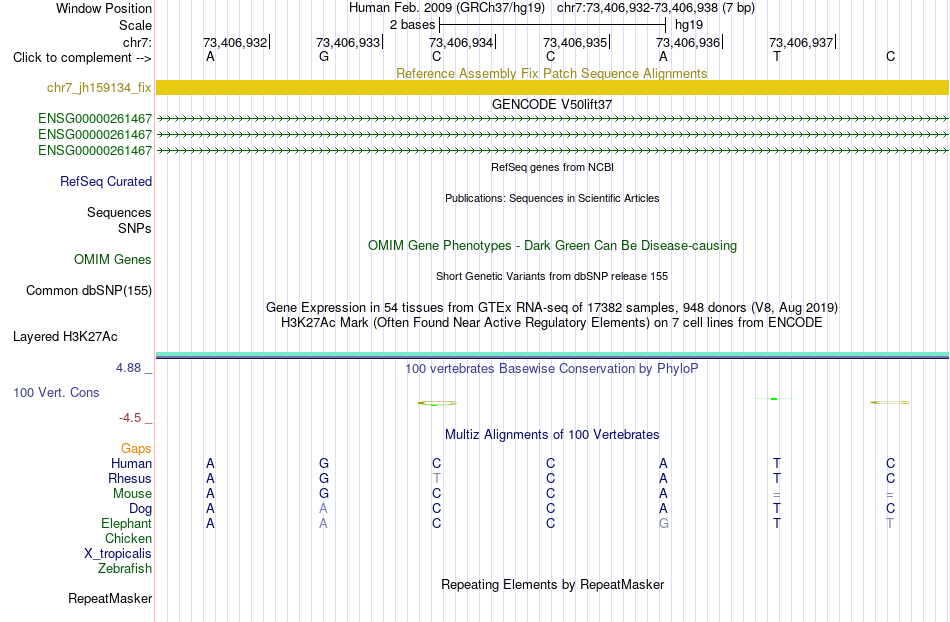Click the yellow fix patch alignment bar
Image resolution: width=950 pixels, height=622 pixels.
pyautogui.click(x=552, y=87)
